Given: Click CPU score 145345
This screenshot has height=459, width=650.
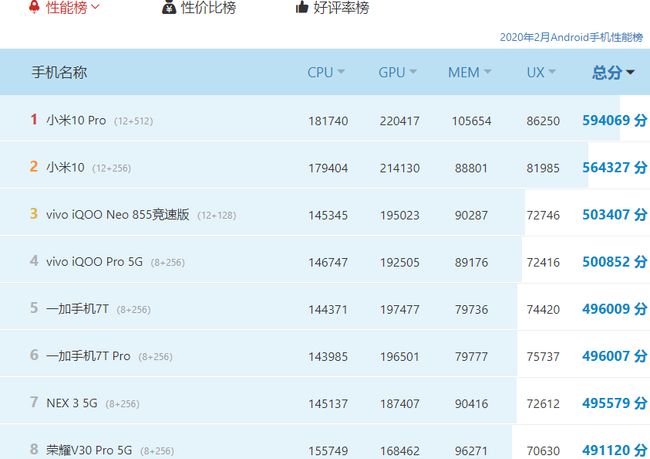Looking at the screenshot, I should (328, 215).
